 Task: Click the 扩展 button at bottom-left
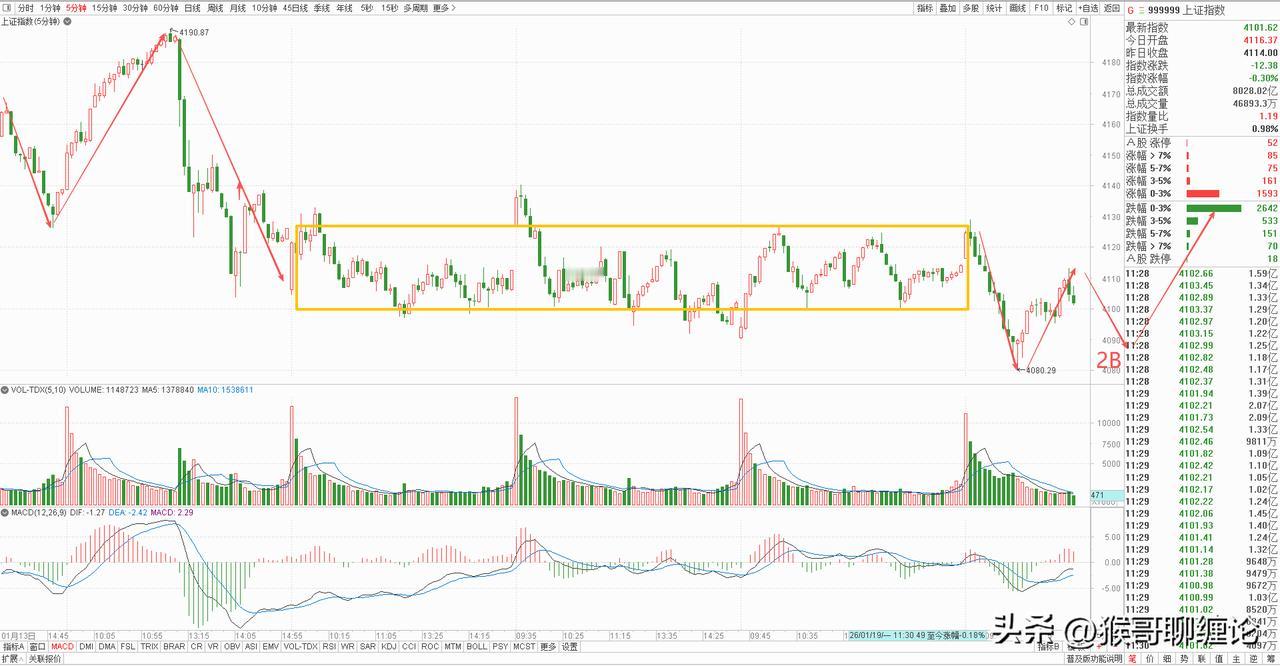12,659
